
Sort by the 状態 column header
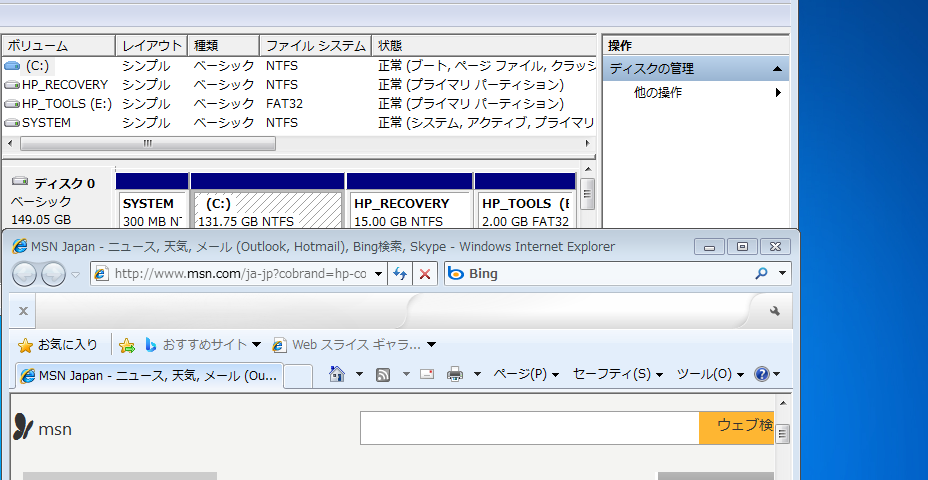[484, 46]
